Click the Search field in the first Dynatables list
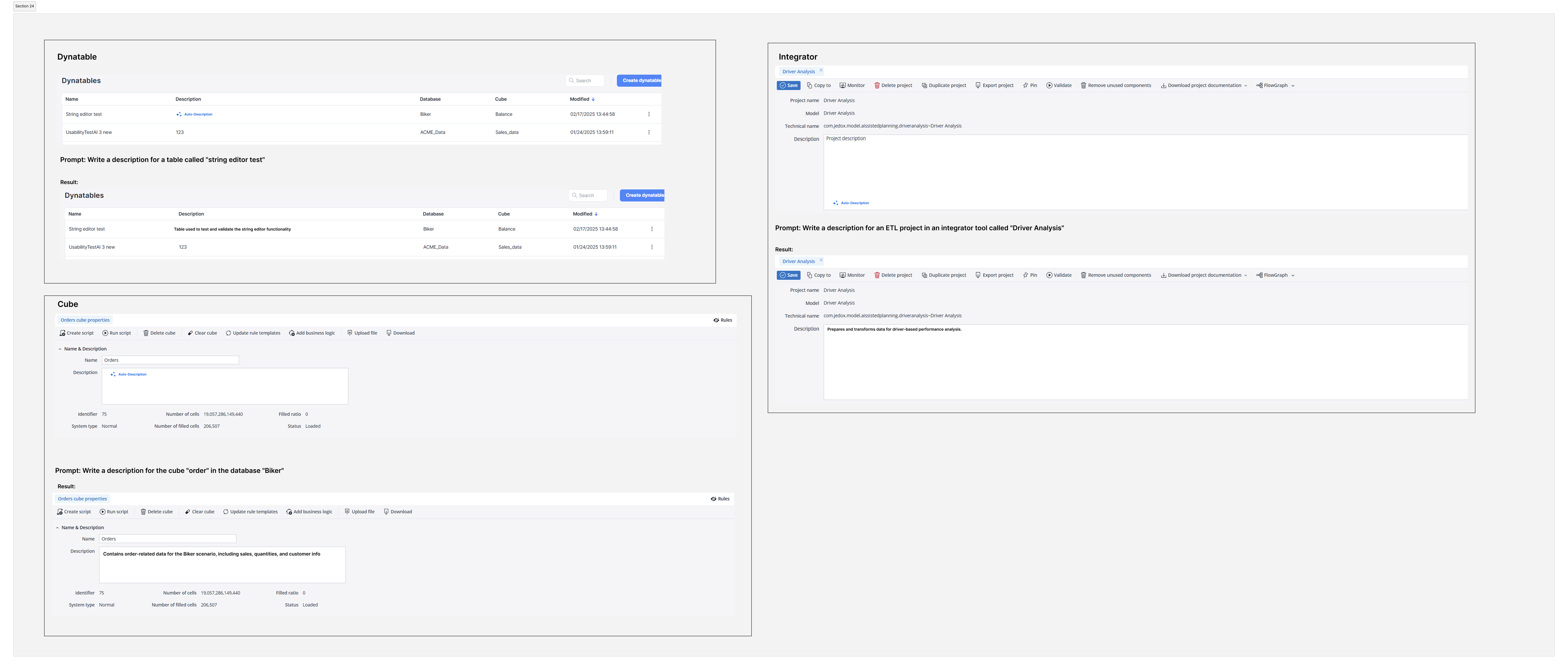Viewport: 1568px width, 670px height. click(585, 80)
